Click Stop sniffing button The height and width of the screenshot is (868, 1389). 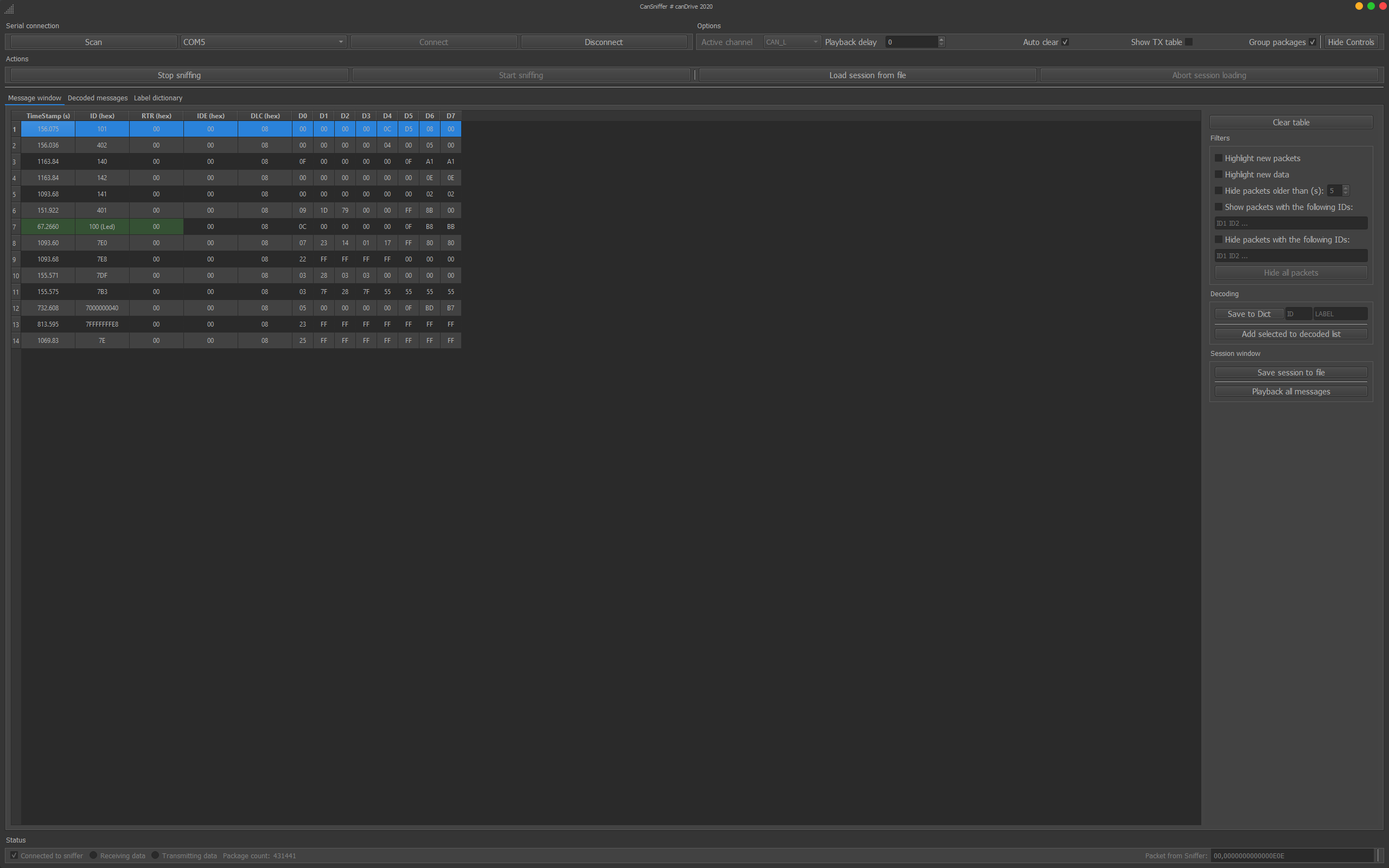tap(179, 75)
